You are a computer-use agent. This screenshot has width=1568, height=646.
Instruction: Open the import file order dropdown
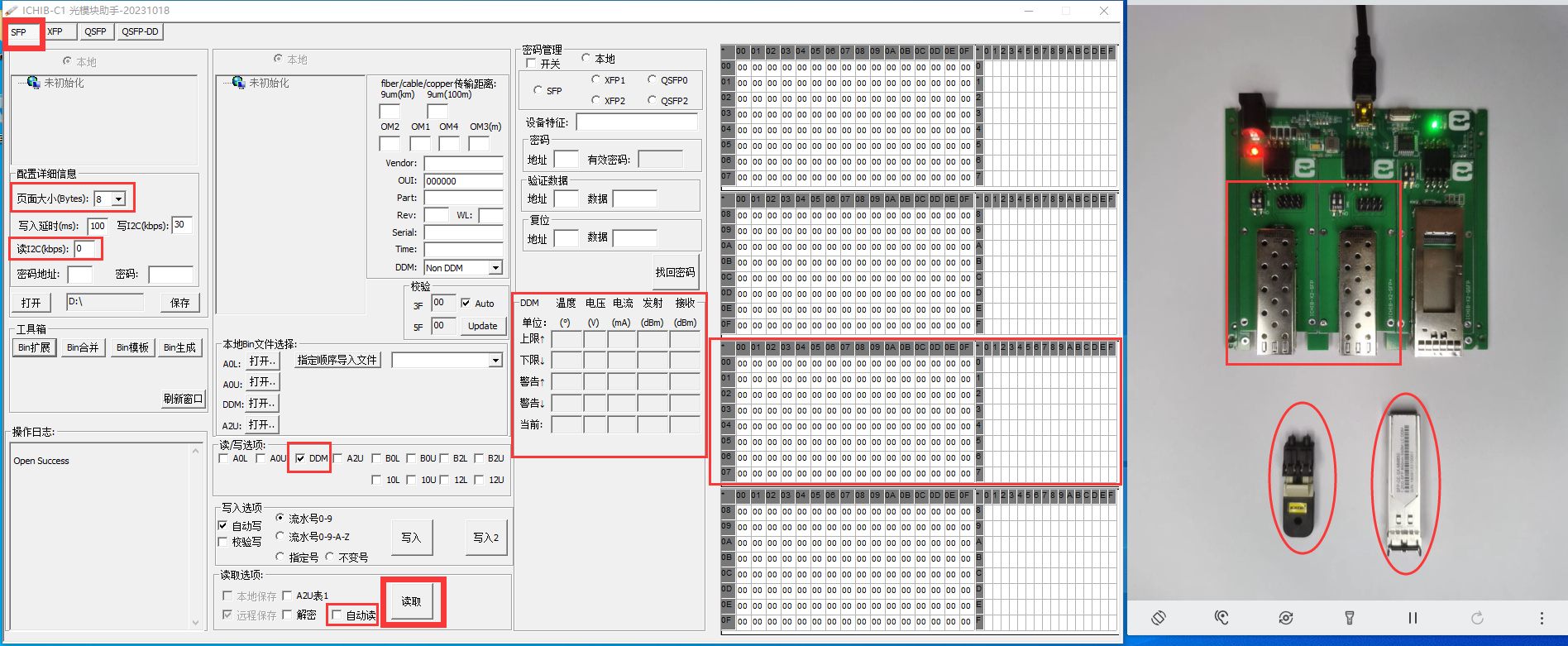point(495,361)
